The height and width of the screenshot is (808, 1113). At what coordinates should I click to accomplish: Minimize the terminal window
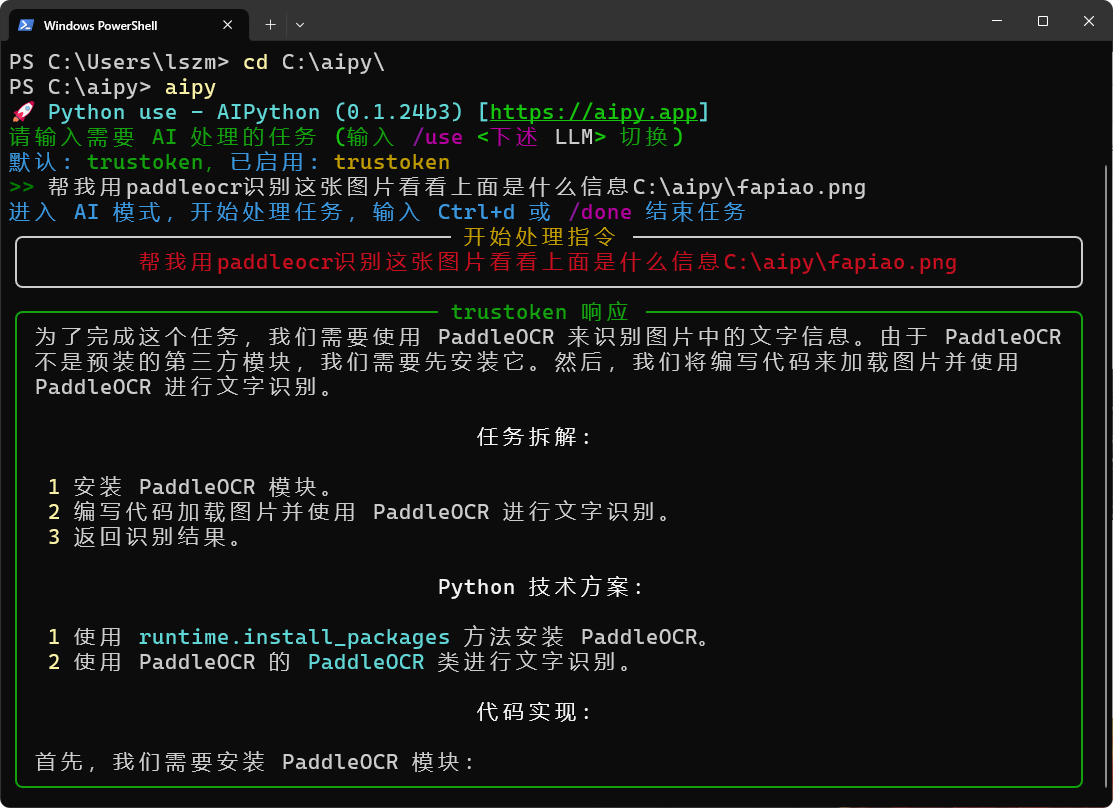(997, 21)
